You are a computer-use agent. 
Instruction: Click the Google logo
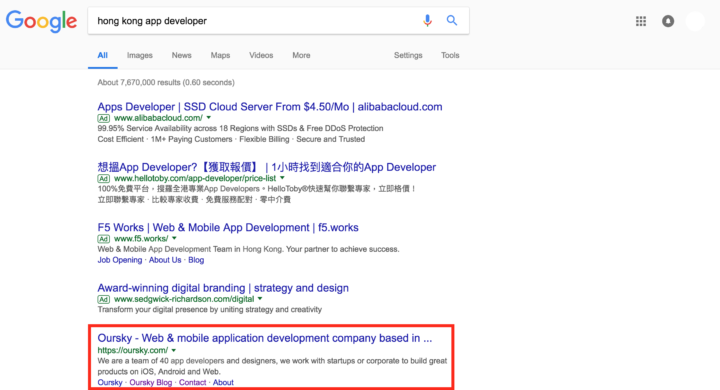click(41, 21)
